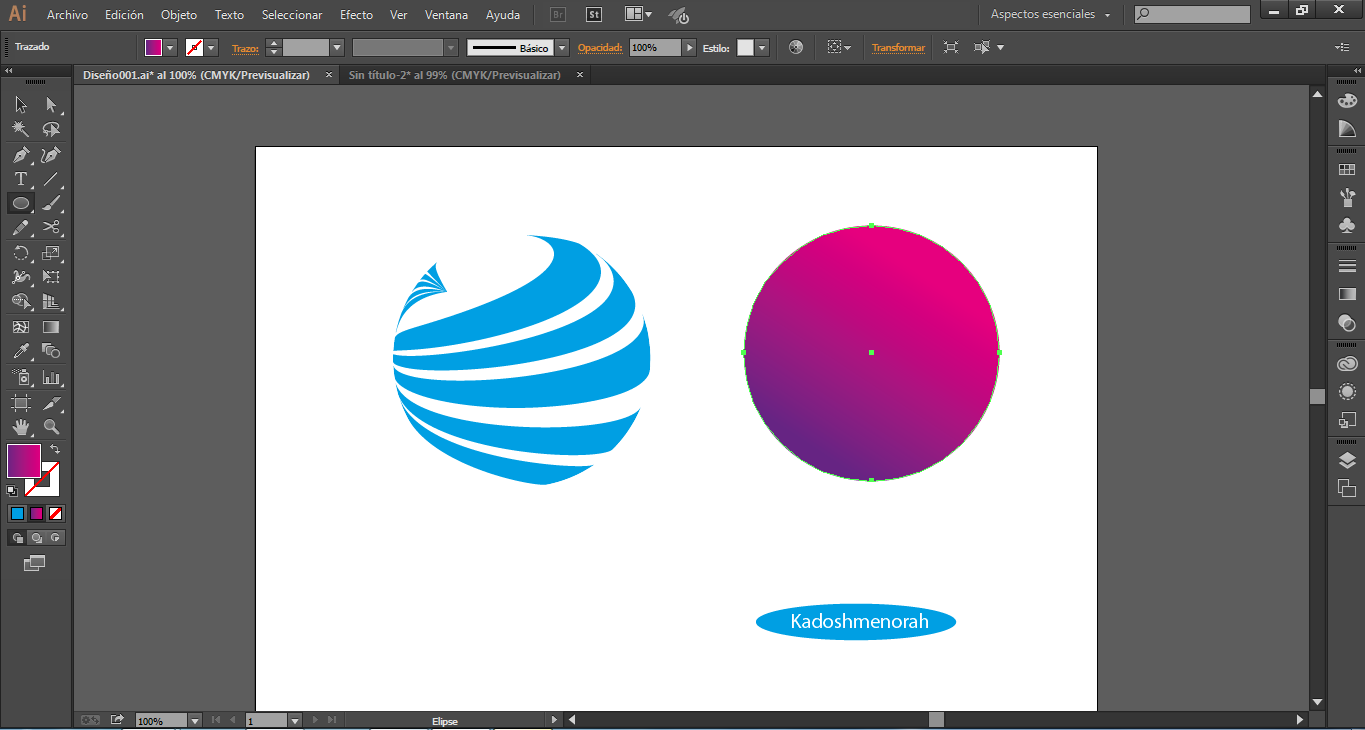Select the Slice tool
1365x730 pixels.
(51, 403)
